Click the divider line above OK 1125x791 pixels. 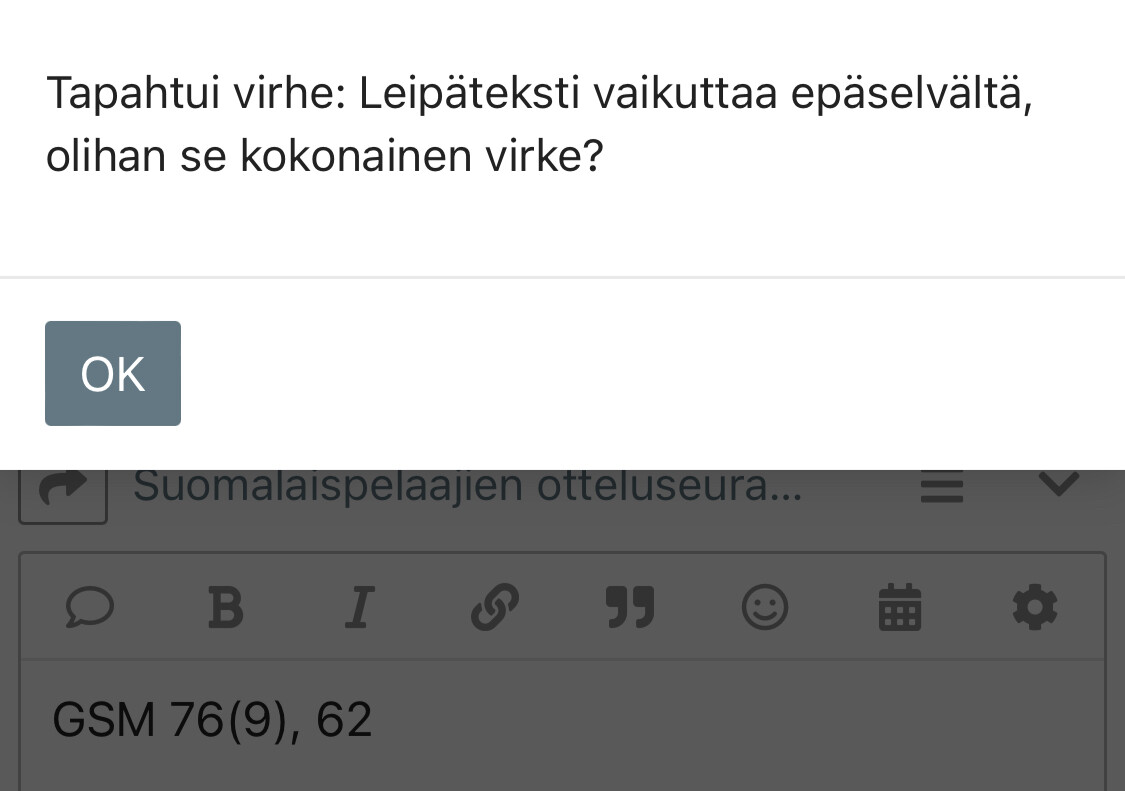coord(562,277)
